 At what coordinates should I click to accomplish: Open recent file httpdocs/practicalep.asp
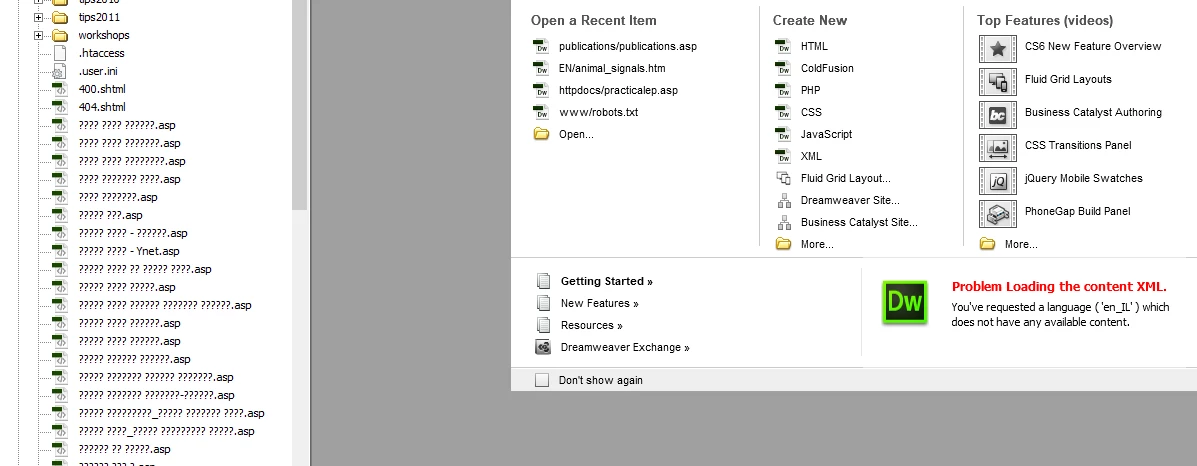618,90
